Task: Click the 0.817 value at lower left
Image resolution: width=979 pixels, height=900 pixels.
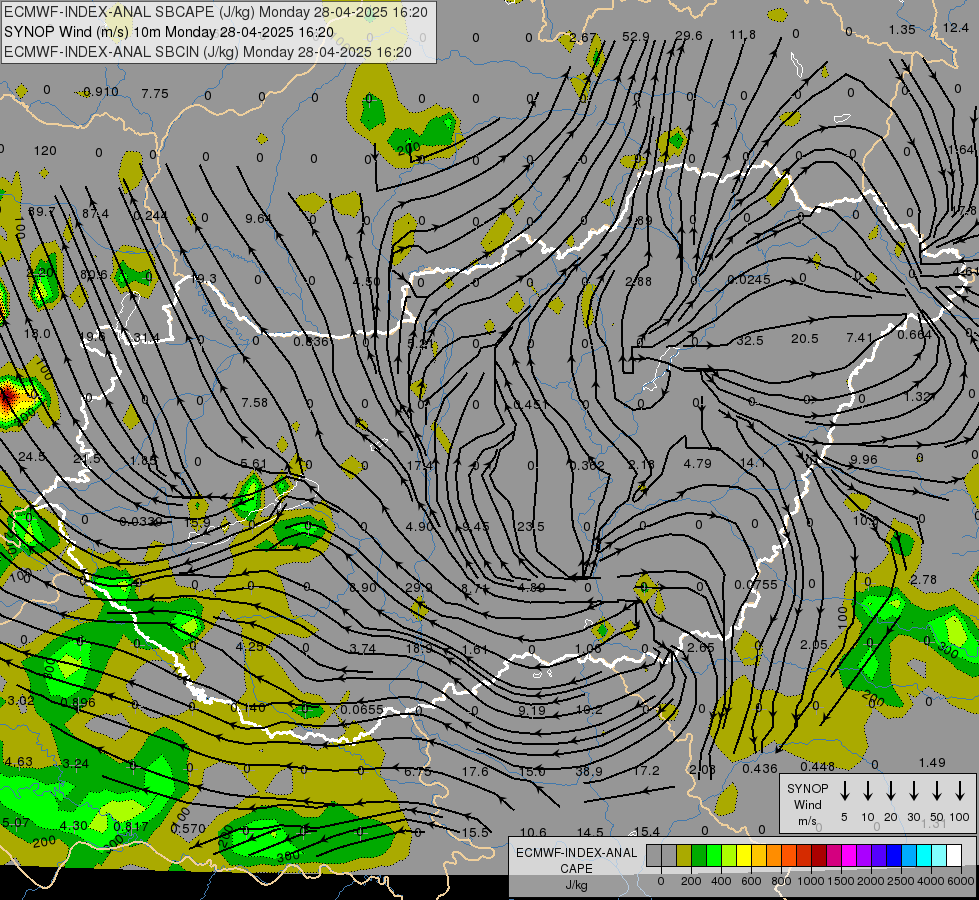Action: (130, 826)
